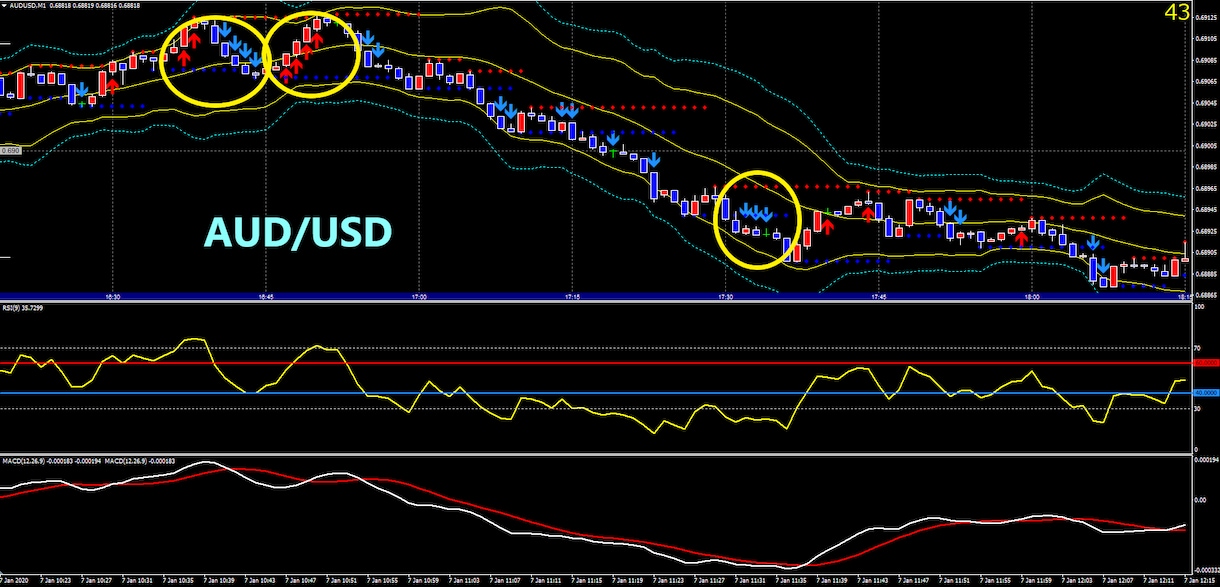This screenshot has height=587, width=1220.
Task: Click the 7 Jan 11:35 timestamp label
Action: pyautogui.click(x=793, y=580)
